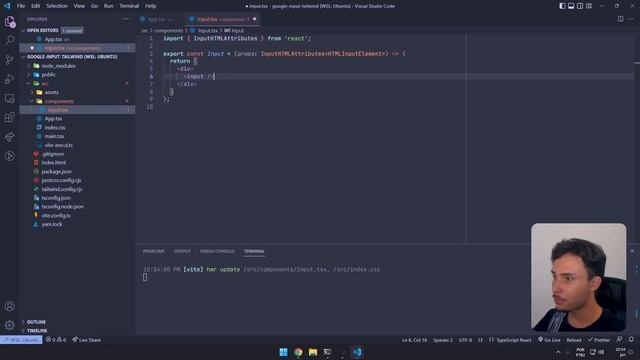
Task: Open the Explorer view in activity bar
Action: tap(10, 21)
